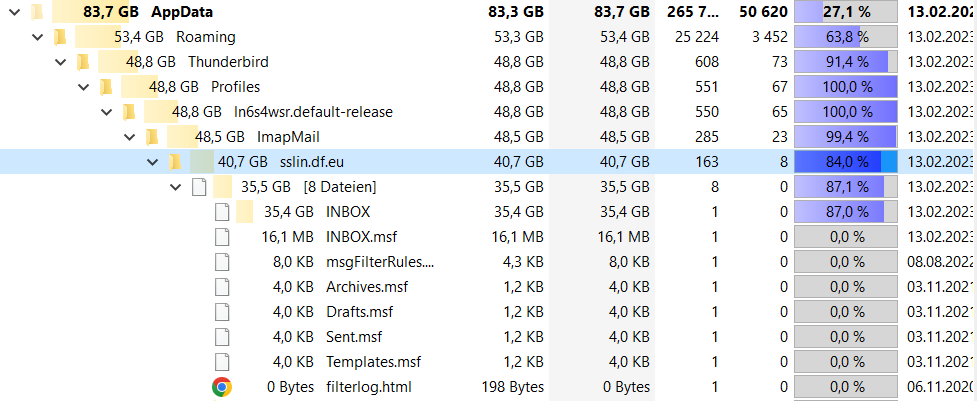Click the Chrome icon beside filterlog.html
Viewport: 977px width, 401px height.
coord(222,387)
